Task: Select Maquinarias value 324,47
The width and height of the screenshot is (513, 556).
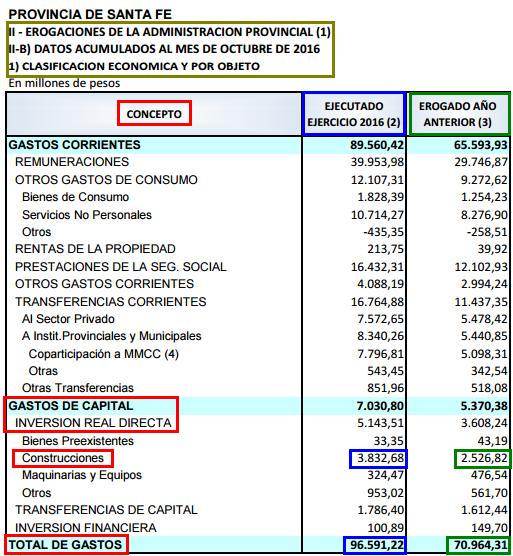Action: pos(385,475)
